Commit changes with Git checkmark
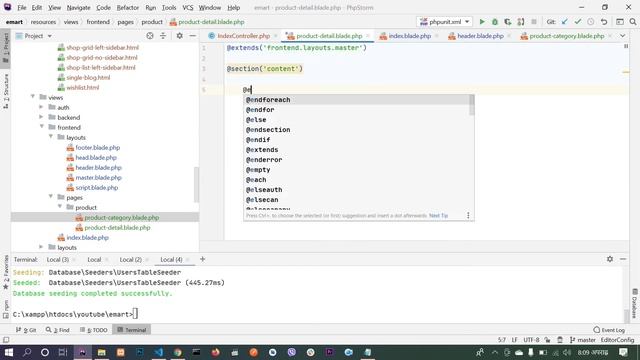This screenshot has height=360, width=640. coord(578,22)
